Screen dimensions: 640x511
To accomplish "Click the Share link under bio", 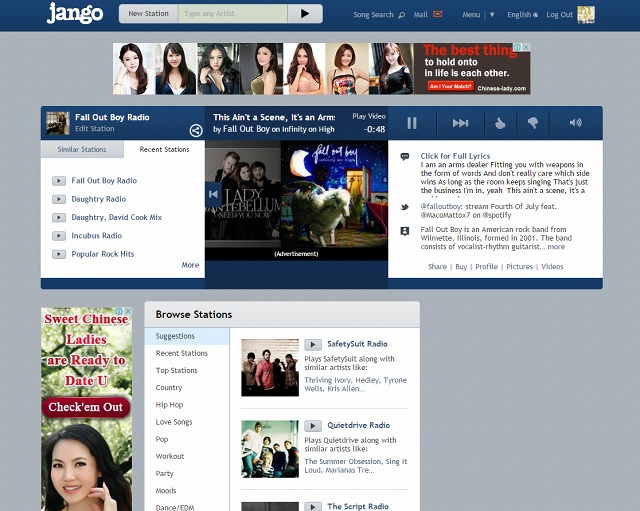I will point(437,267).
